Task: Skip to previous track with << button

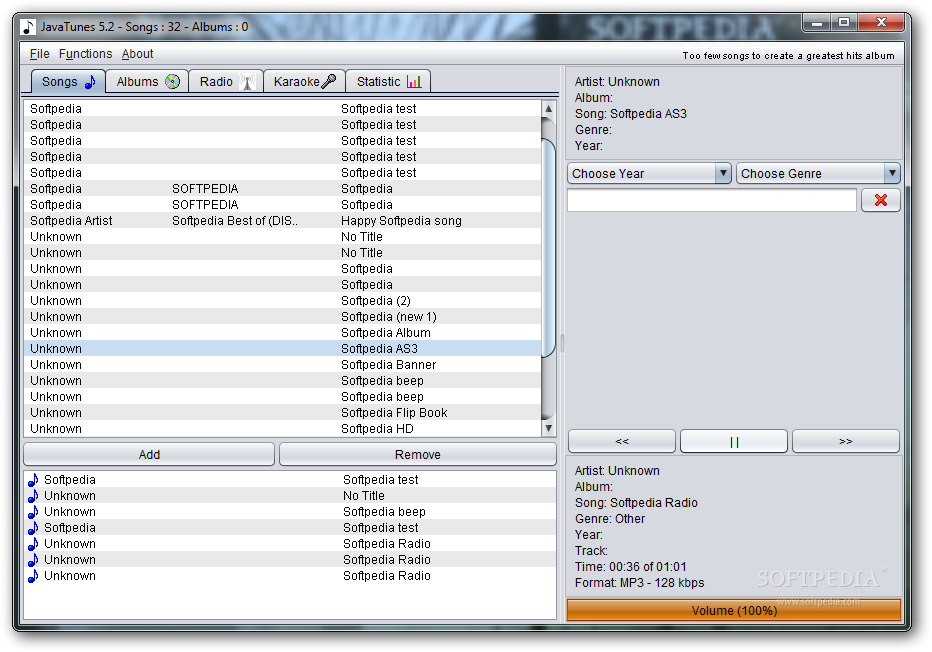Action: [x=622, y=442]
